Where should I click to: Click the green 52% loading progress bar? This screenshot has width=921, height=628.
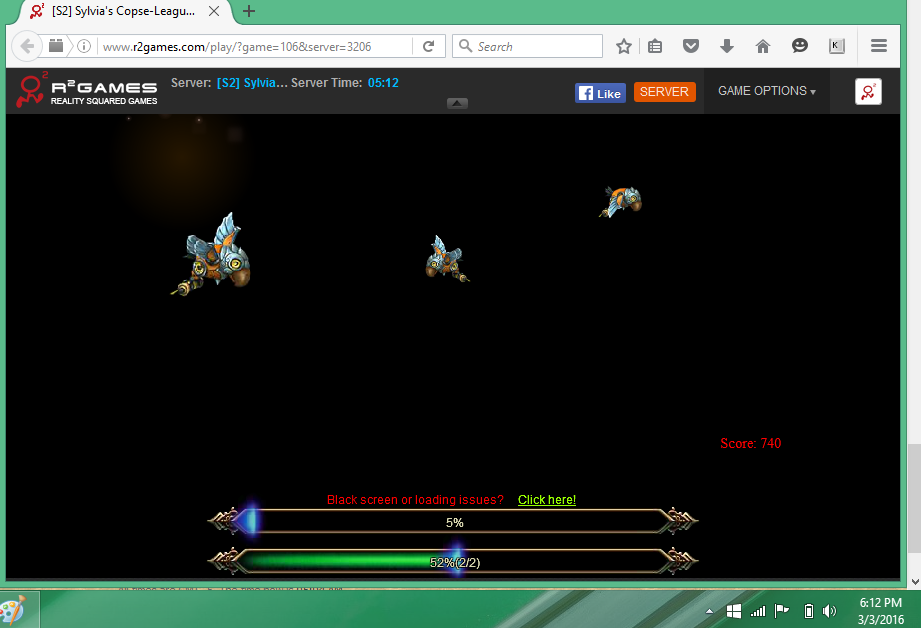point(453,562)
